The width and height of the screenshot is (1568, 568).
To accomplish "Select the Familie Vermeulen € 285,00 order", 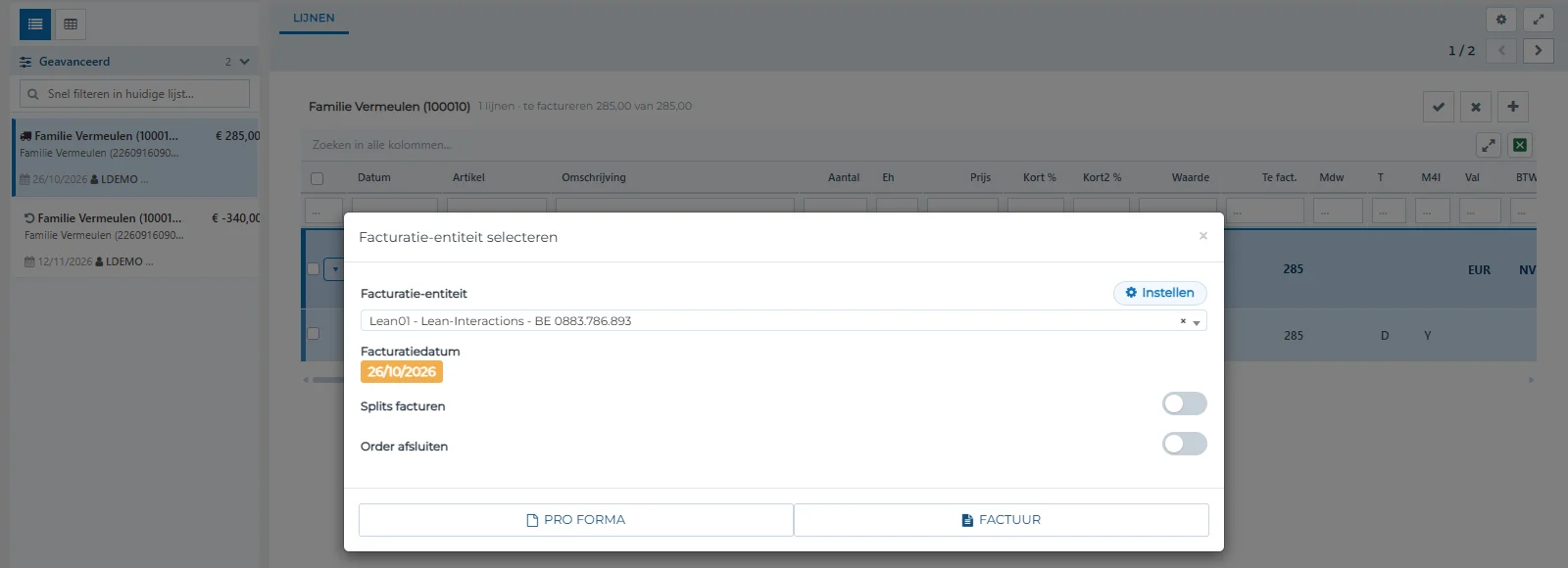I will (135, 158).
